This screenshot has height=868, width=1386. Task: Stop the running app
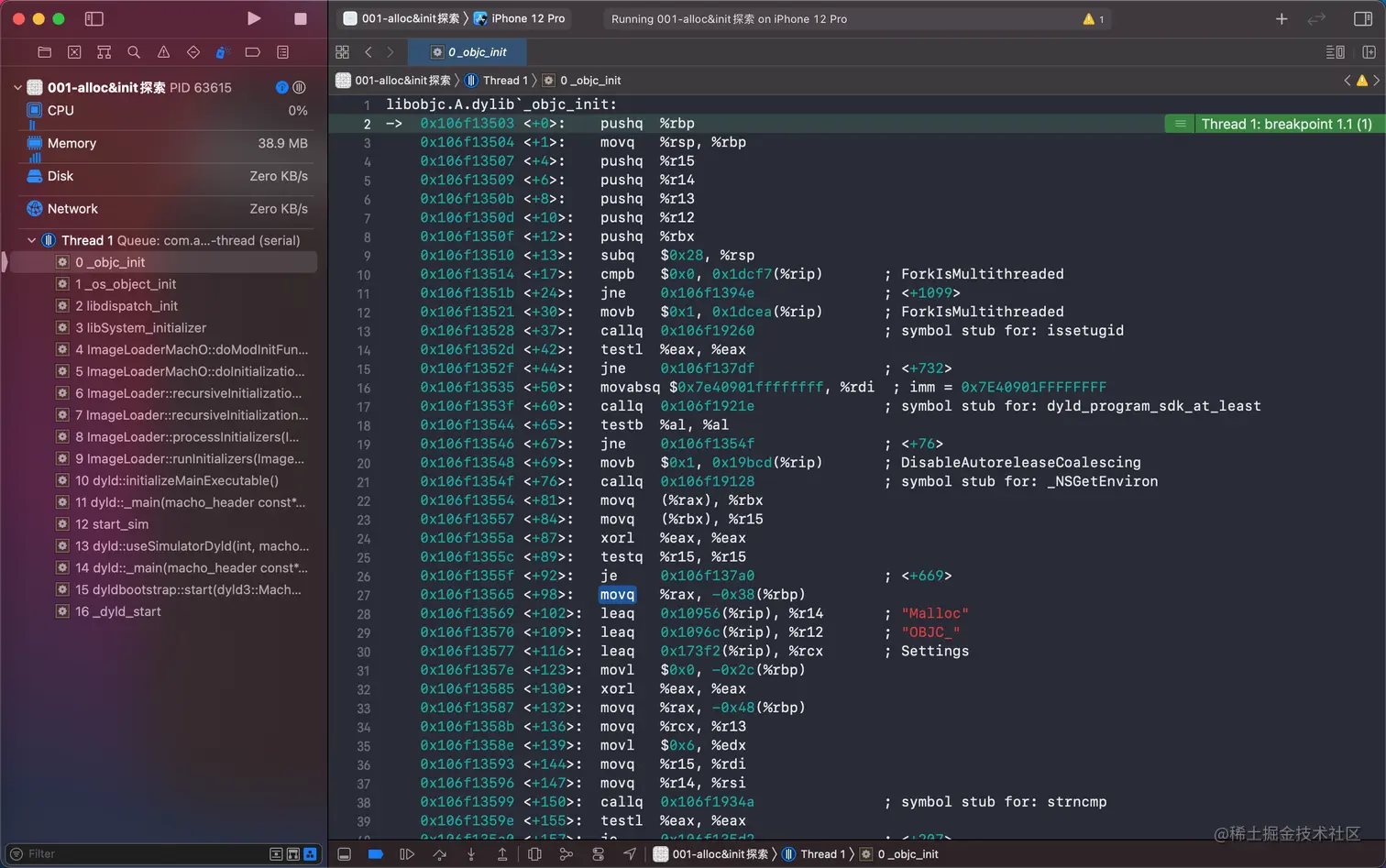(x=300, y=18)
